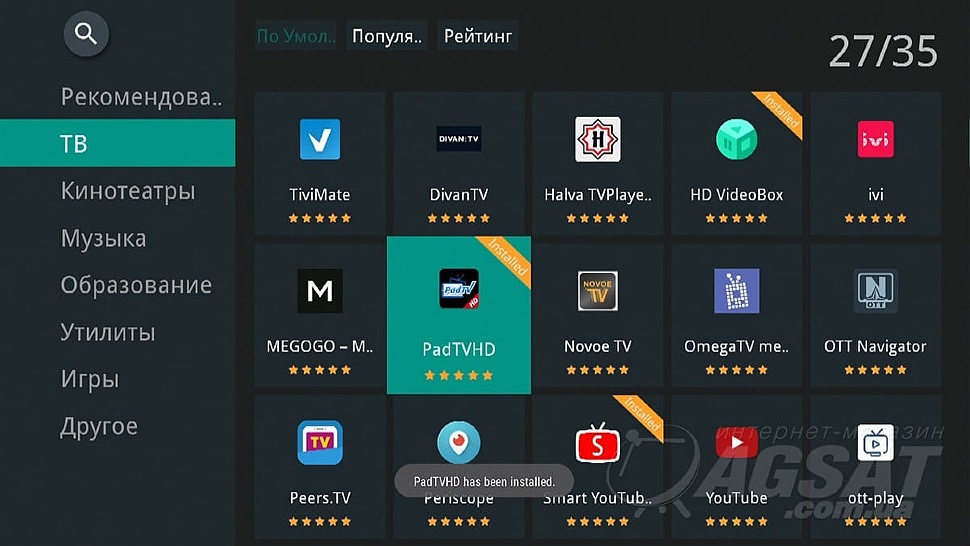
Task: Click the star rating under ivi
Action: tap(875, 218)
